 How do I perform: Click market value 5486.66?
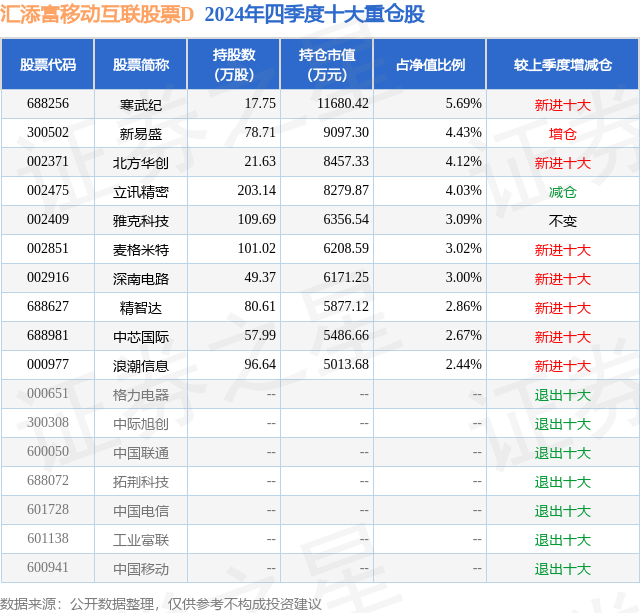346,335
